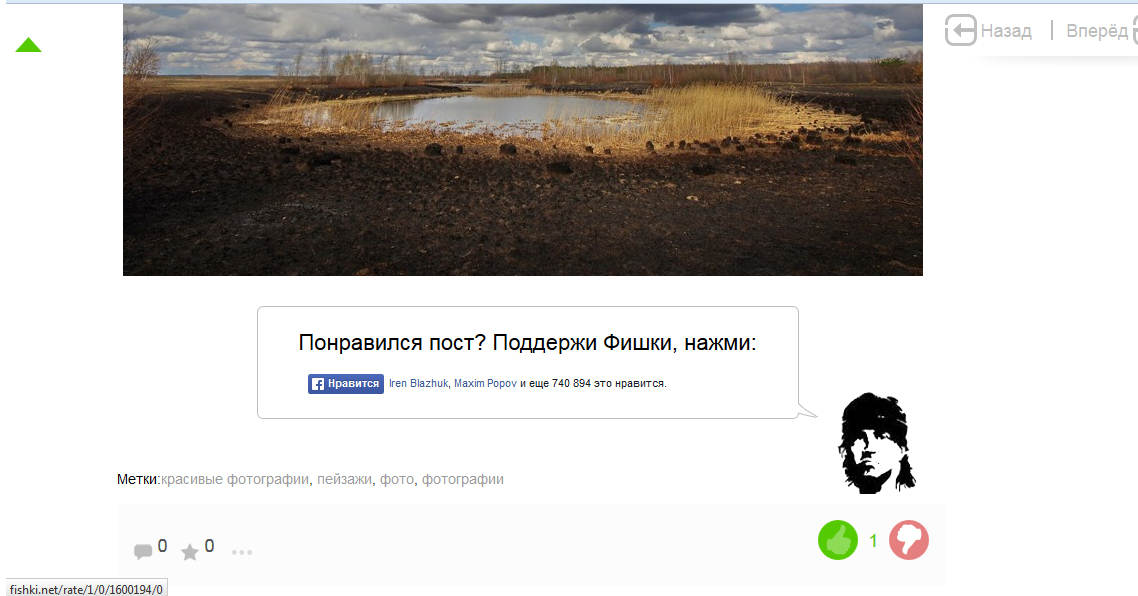
Task: Open Maxim Popov's profile link
Action: (485, 383)
